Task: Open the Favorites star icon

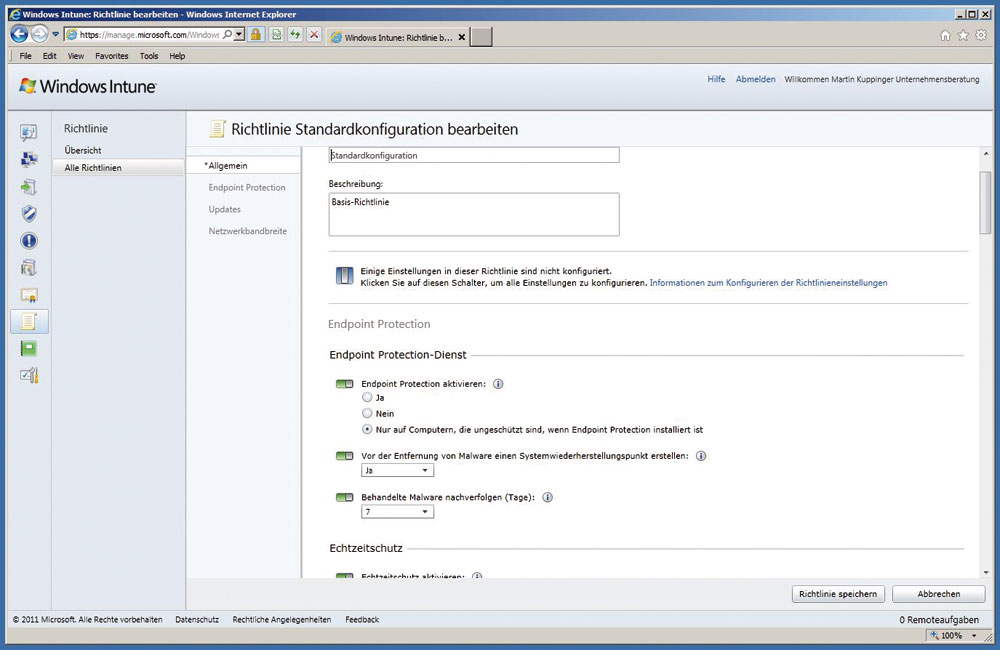Action: (963, 36)
